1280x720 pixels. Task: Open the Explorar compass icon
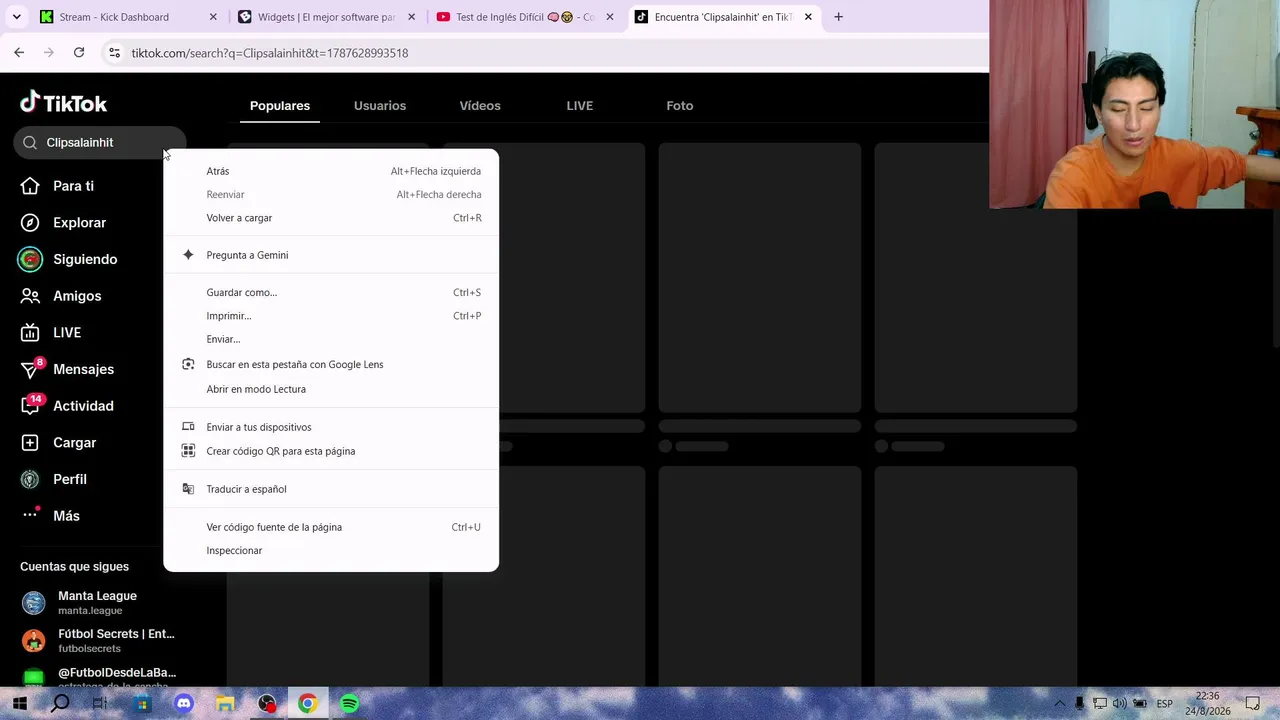tap(30, 223)
